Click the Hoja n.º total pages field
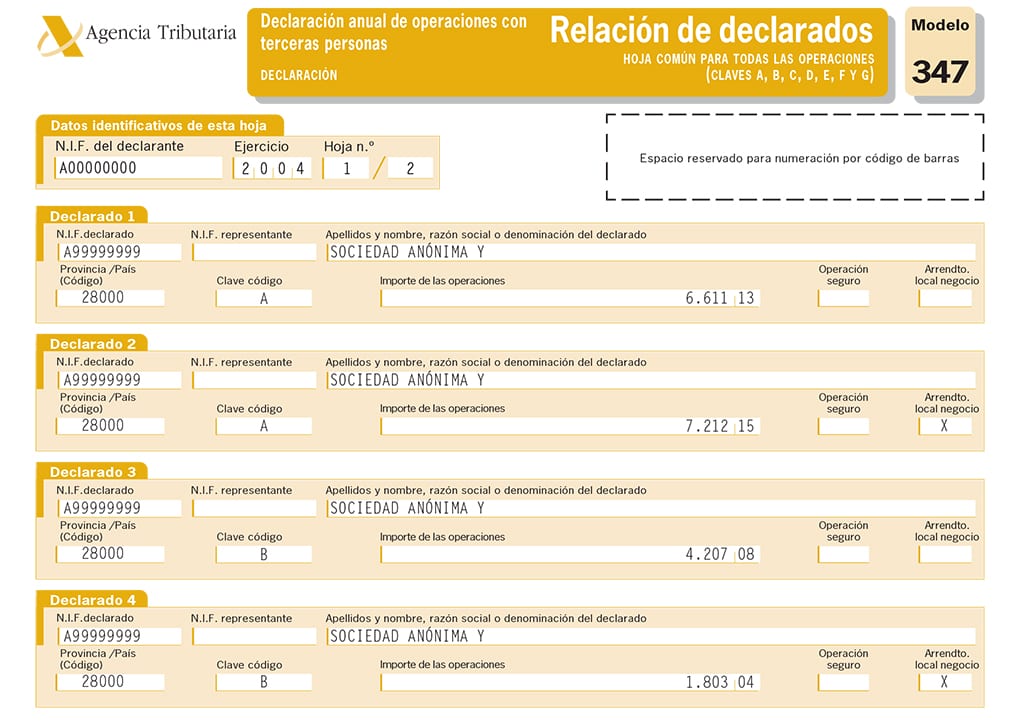Image resolution: width=1024 pixels, height=725 pixels. click(x=410, y=169)
